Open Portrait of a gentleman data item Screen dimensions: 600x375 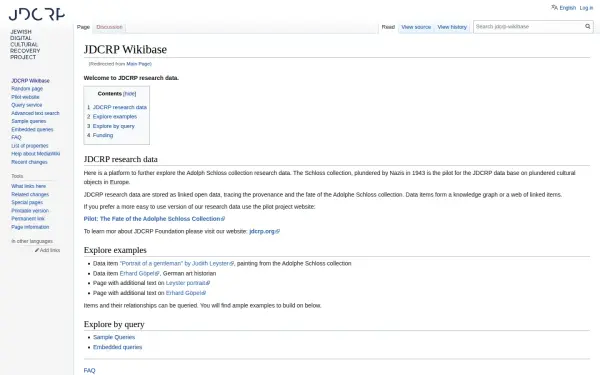point(176,264)
